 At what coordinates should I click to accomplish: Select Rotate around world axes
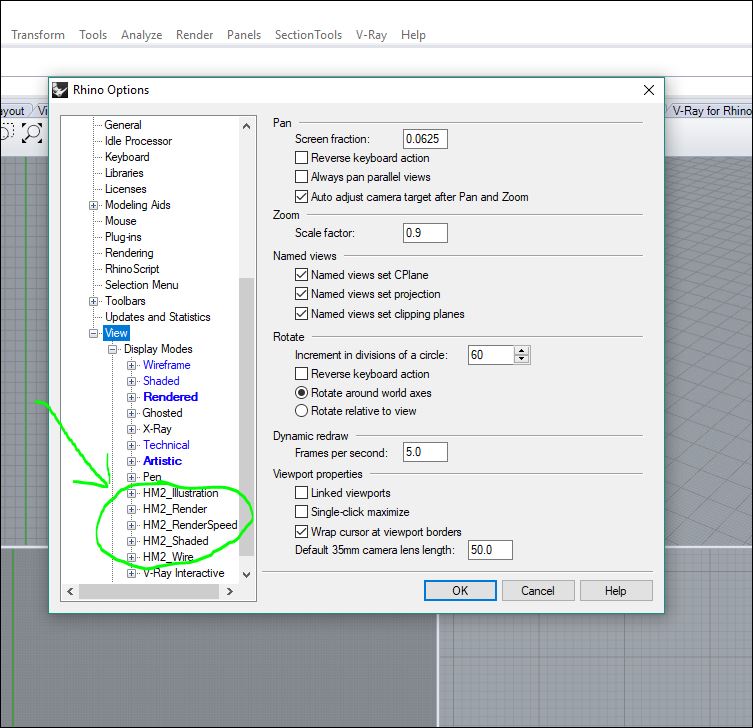301,393
